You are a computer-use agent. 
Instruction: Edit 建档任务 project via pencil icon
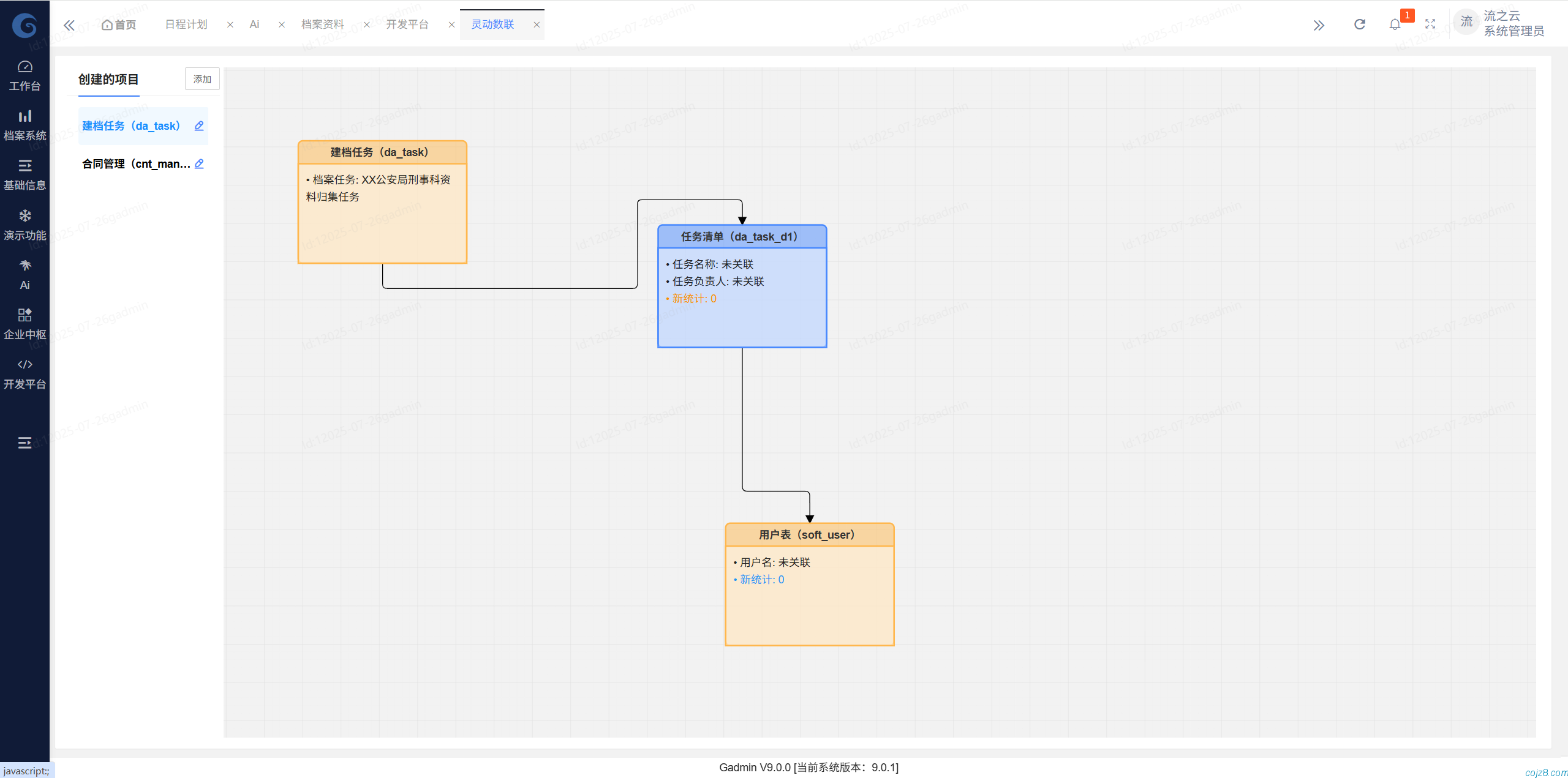pos(199,126)
